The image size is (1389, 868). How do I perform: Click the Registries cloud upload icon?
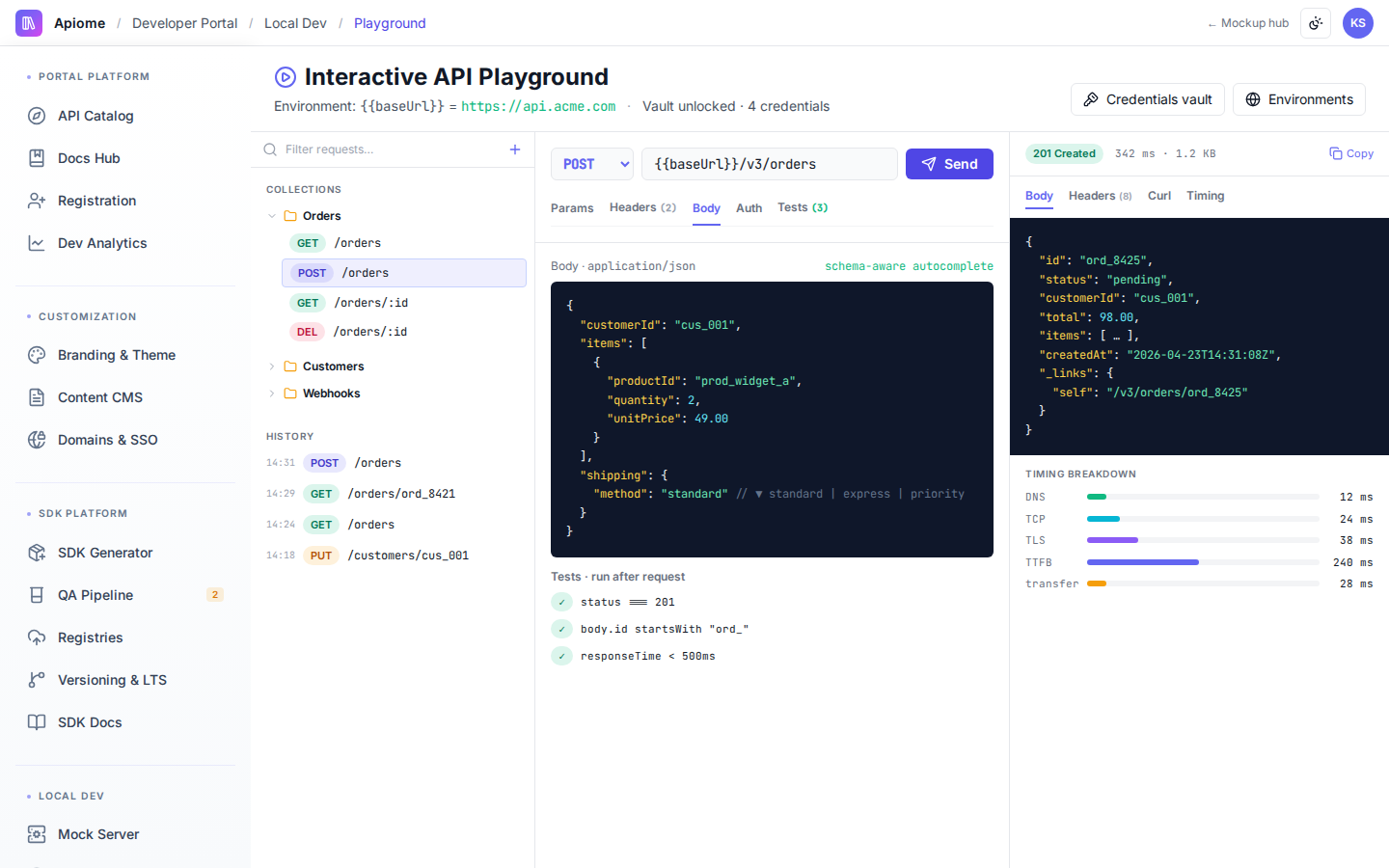37,637
